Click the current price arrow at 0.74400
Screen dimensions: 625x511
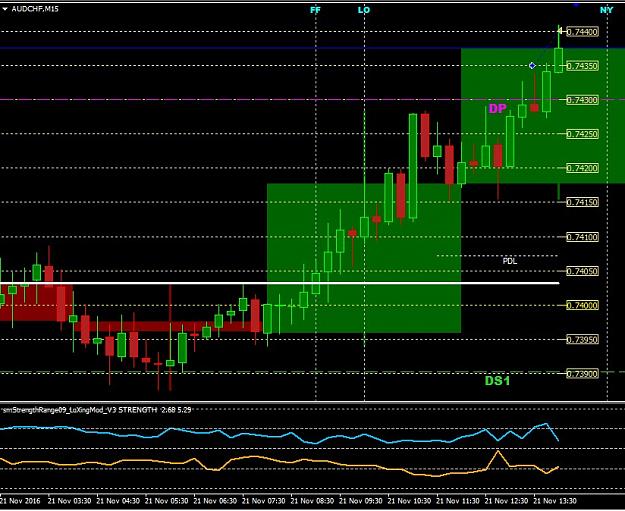click(x=560, y=31)
